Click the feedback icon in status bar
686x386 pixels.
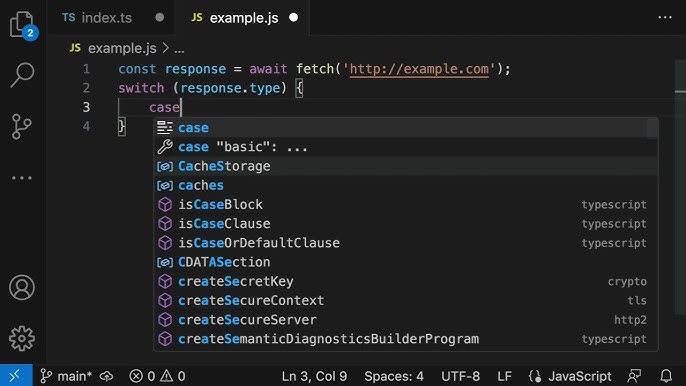(x=634, y=376)
